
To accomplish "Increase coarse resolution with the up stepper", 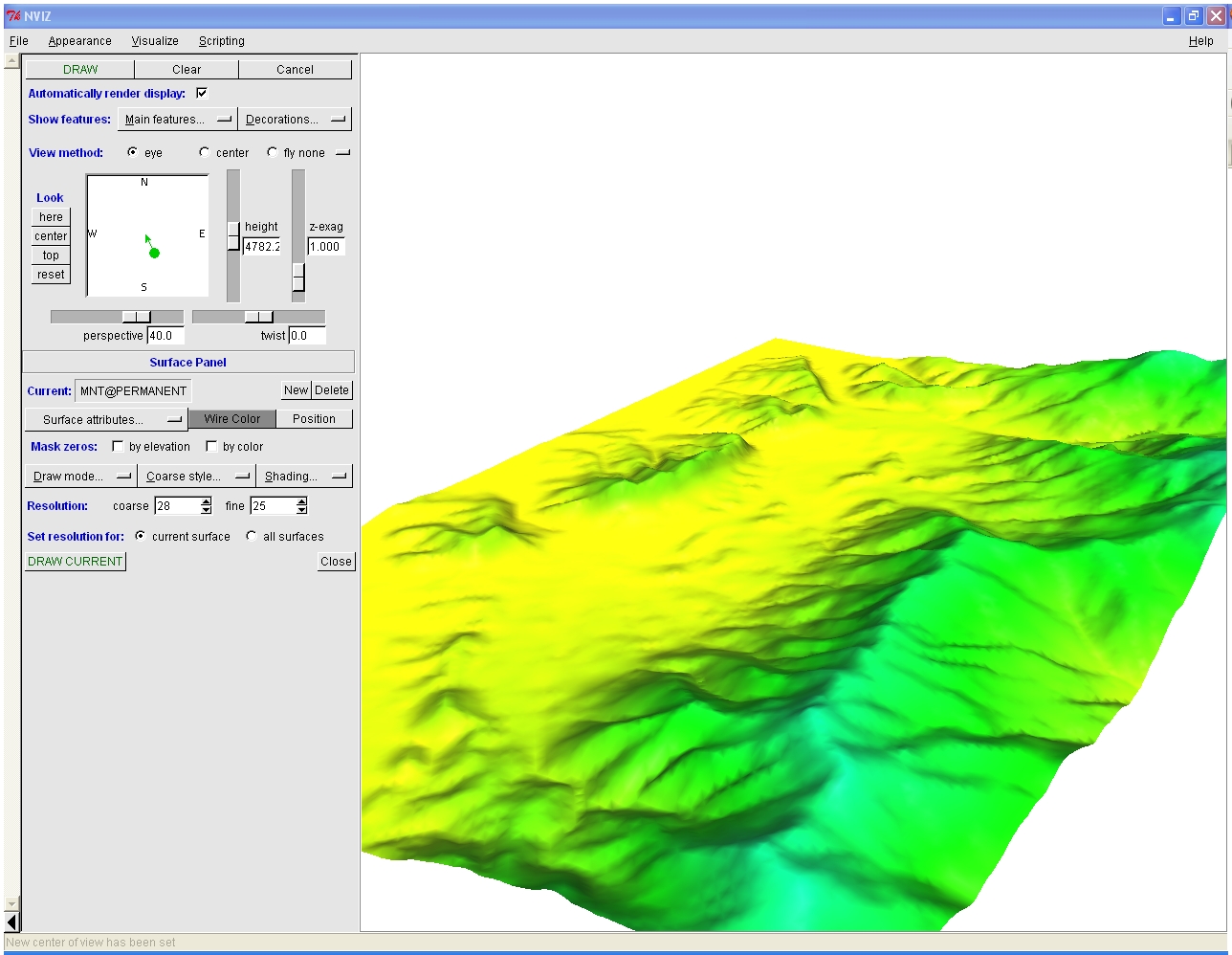I will (x=205, y=501).
